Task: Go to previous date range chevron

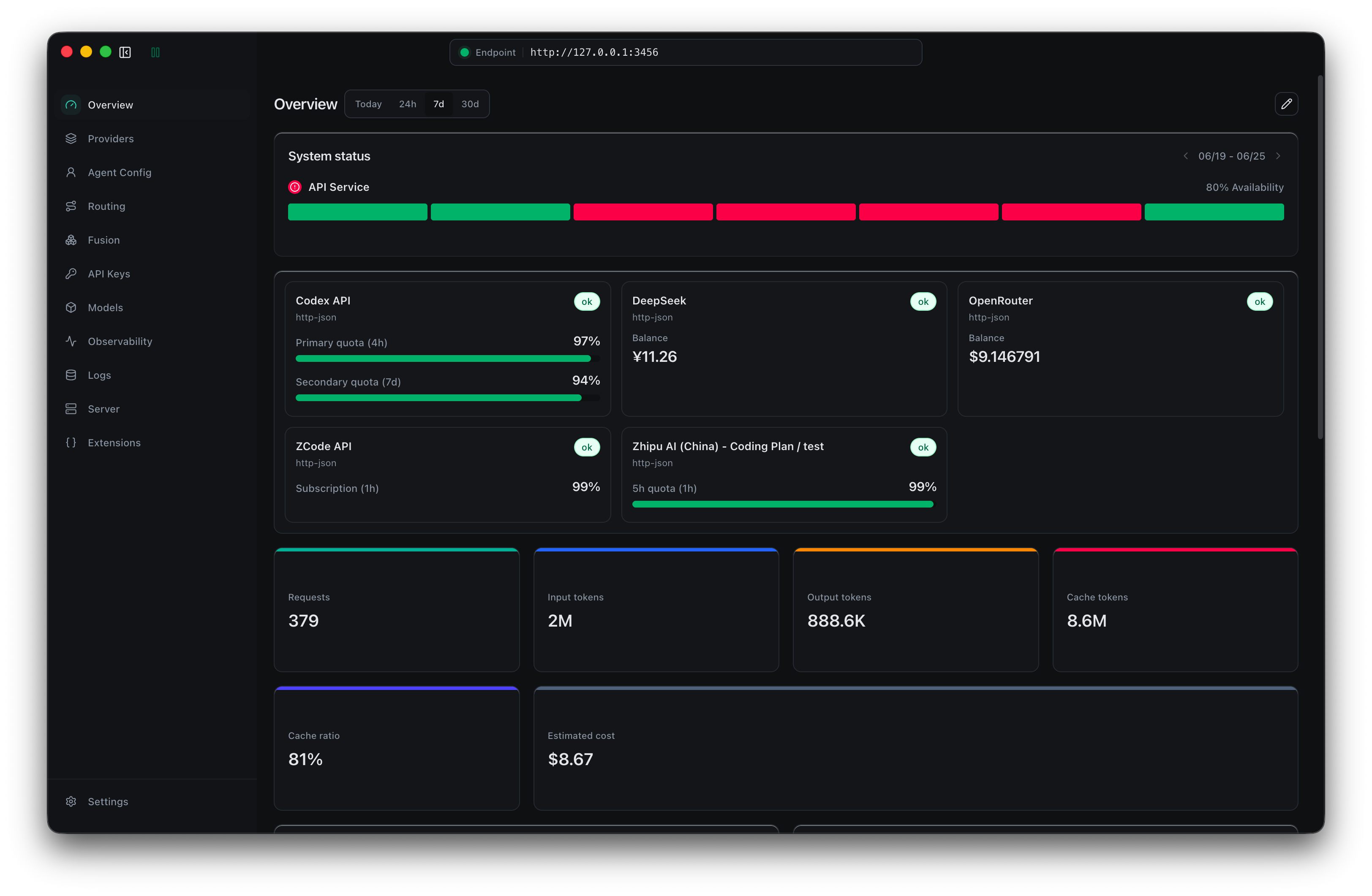Action: (x=1185, y=156)
